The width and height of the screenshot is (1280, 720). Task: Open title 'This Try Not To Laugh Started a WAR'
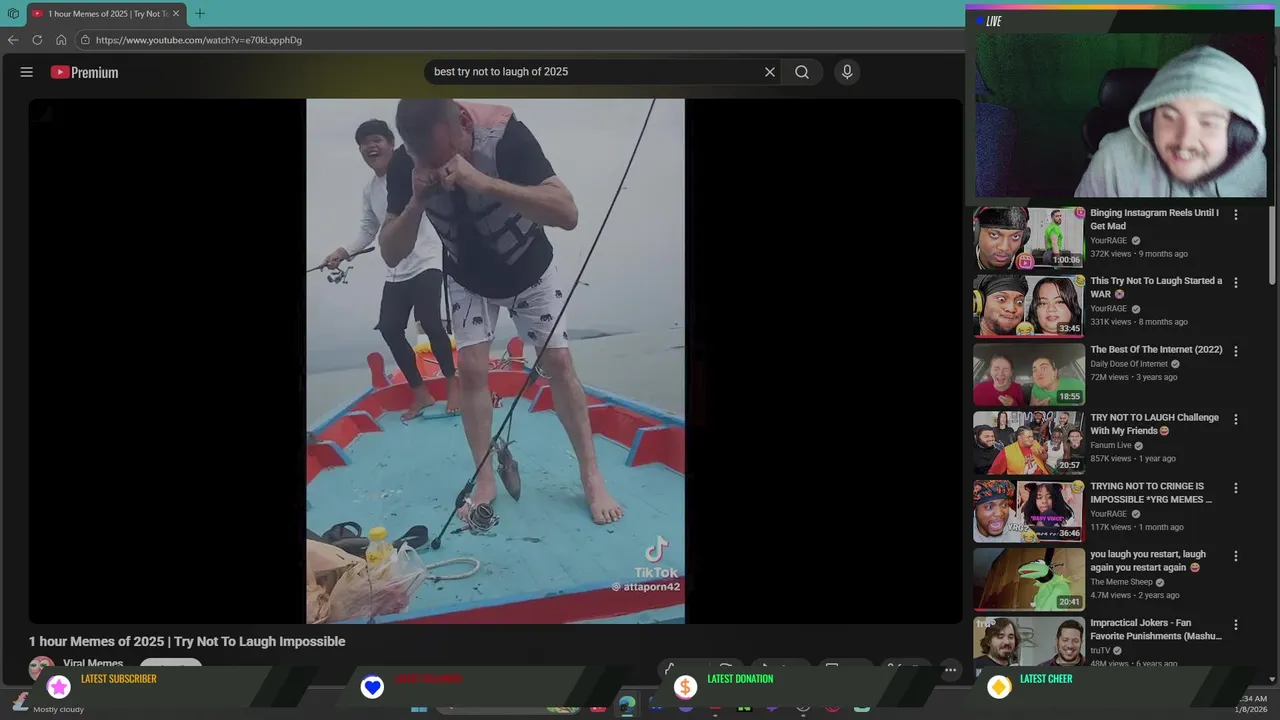pyautogui.click(x=1156, y=287)
